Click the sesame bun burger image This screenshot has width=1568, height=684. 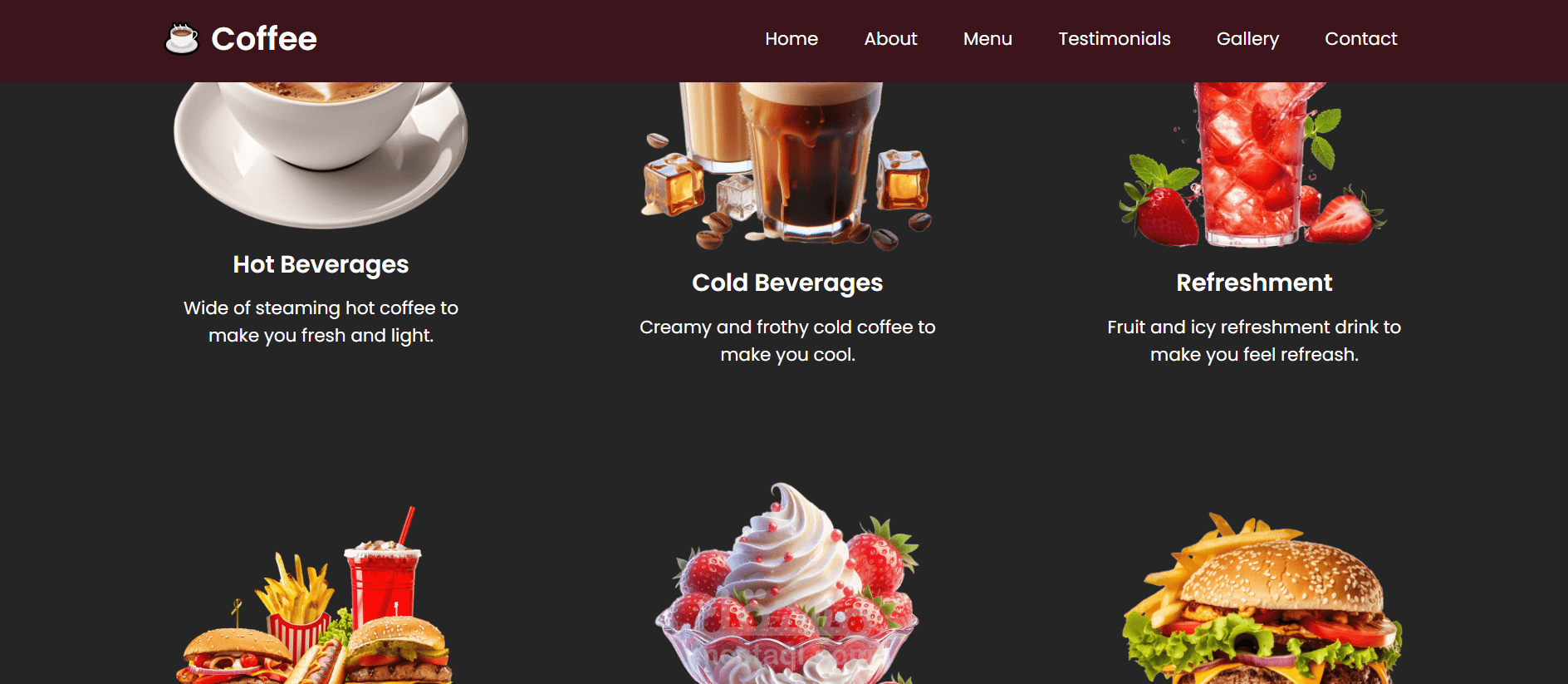tap(1261, 598)
